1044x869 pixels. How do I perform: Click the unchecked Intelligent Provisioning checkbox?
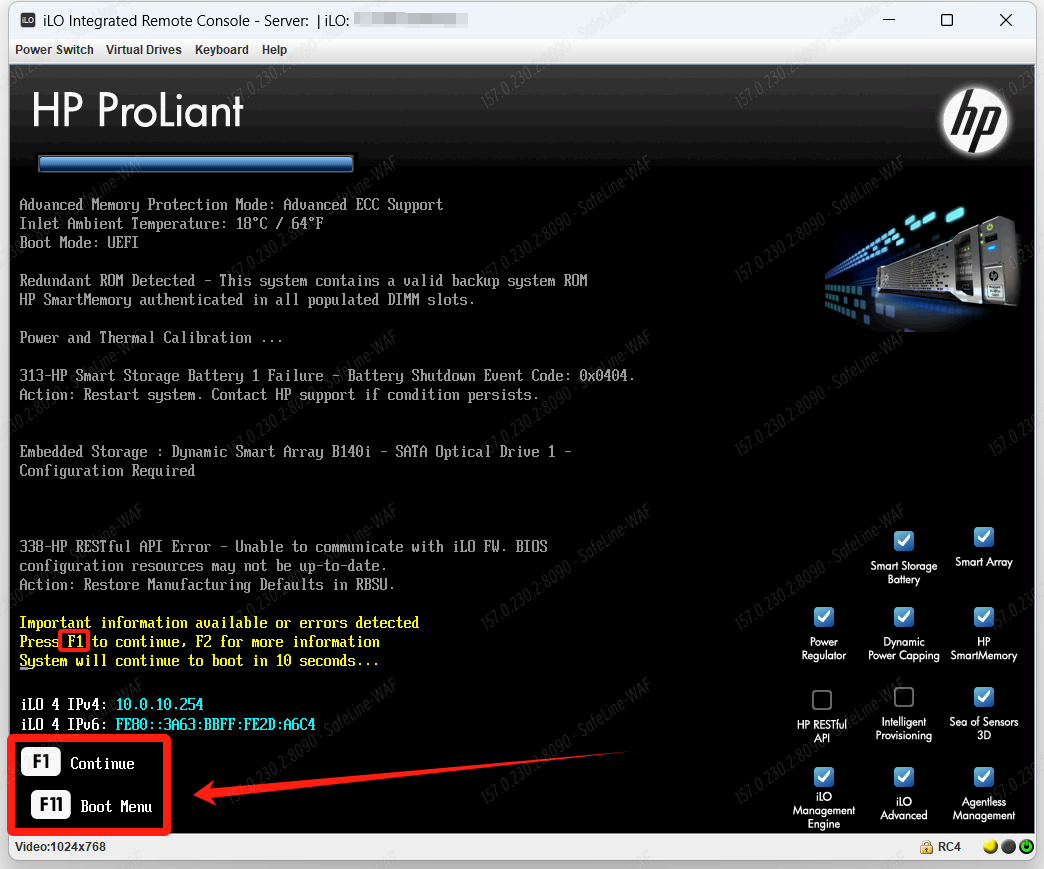[903, 697]
